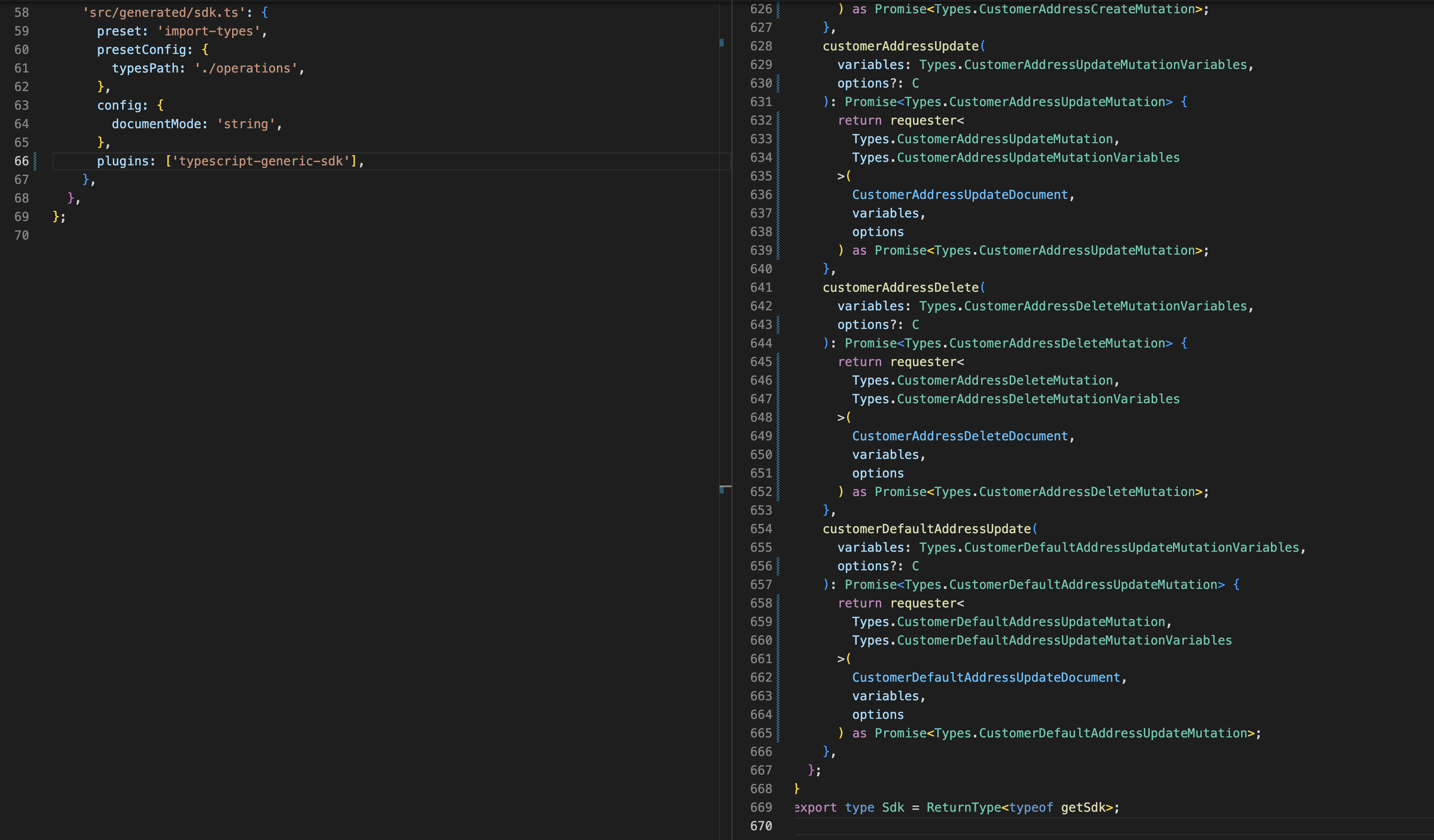Click the './operations' typesPath string
Image resolution: width=1434 pixels, height=840 pixels.
[x=246, y=68]
